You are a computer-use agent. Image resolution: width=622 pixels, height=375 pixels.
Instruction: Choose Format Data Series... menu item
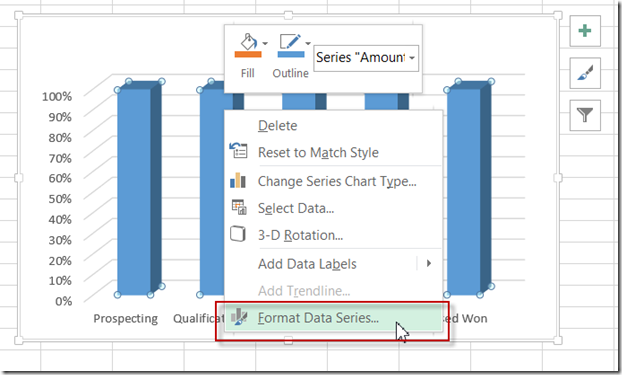click(x=333, y=318)
